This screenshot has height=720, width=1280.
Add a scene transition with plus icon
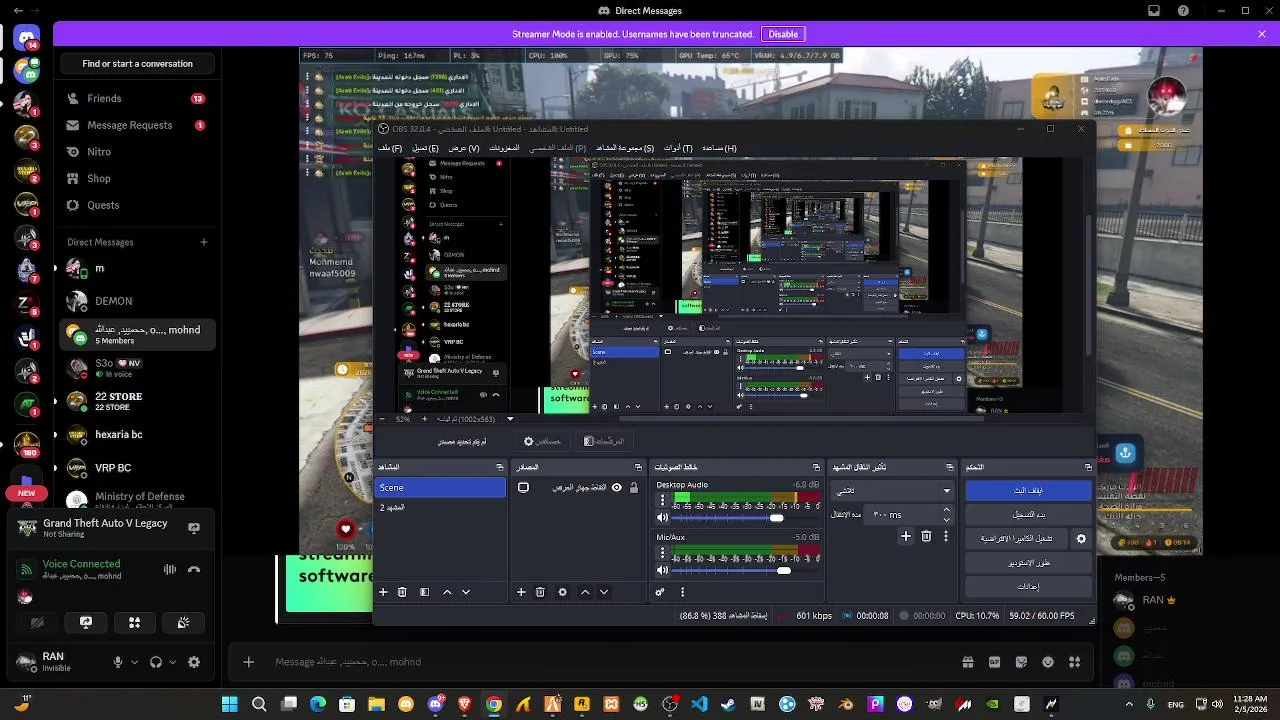(x=906, y=536)
